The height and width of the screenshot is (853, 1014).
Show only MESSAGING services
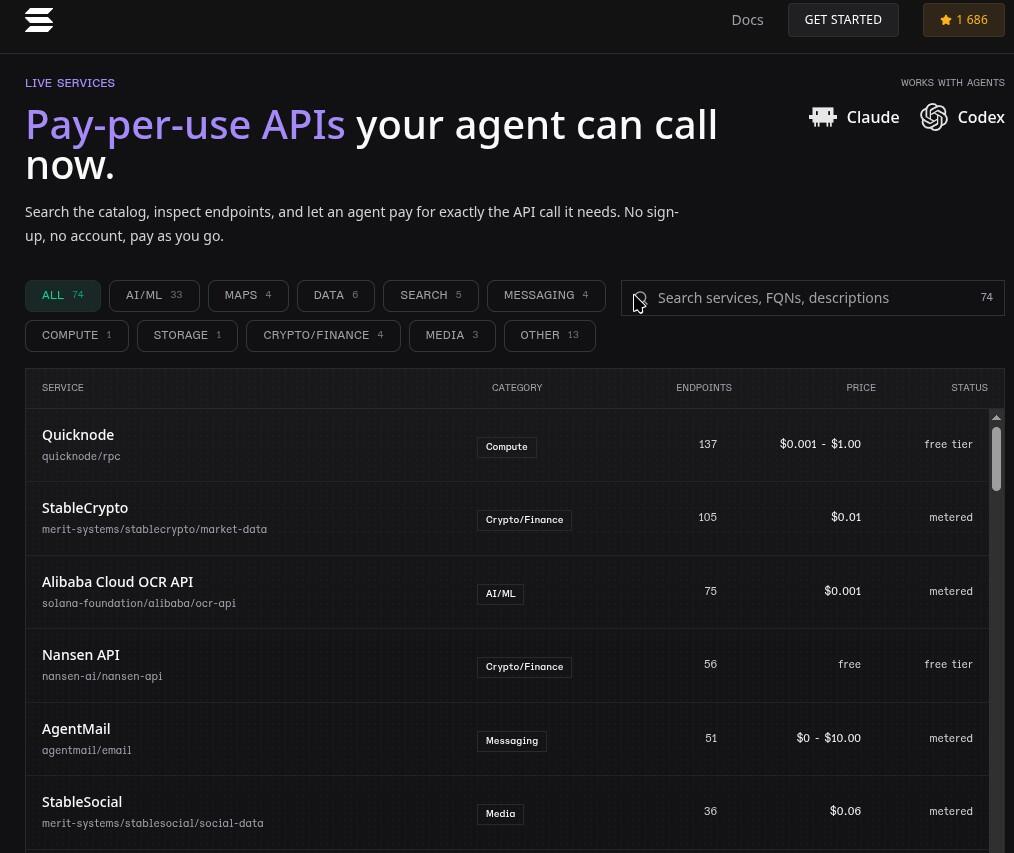pyautogui.click(x=546, y=296)
